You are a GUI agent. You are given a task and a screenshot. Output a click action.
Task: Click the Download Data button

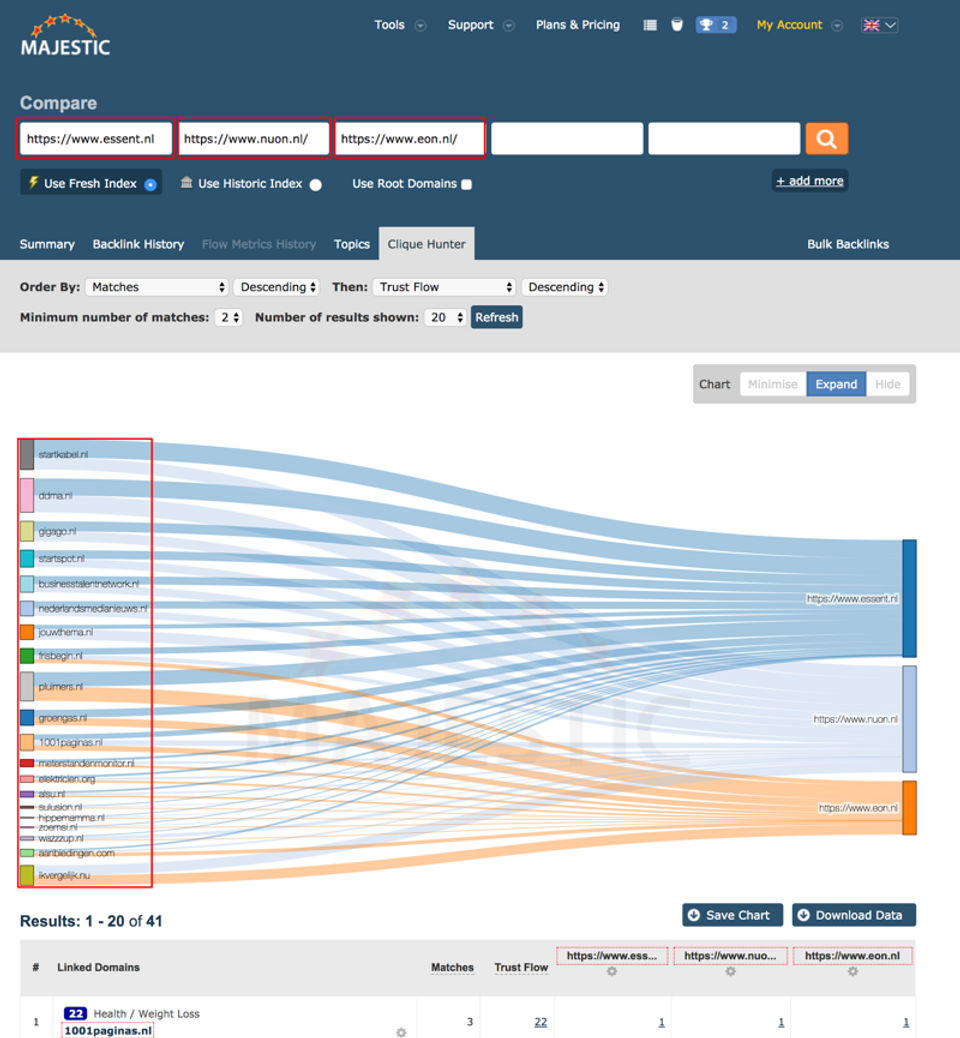coord(853,915)
